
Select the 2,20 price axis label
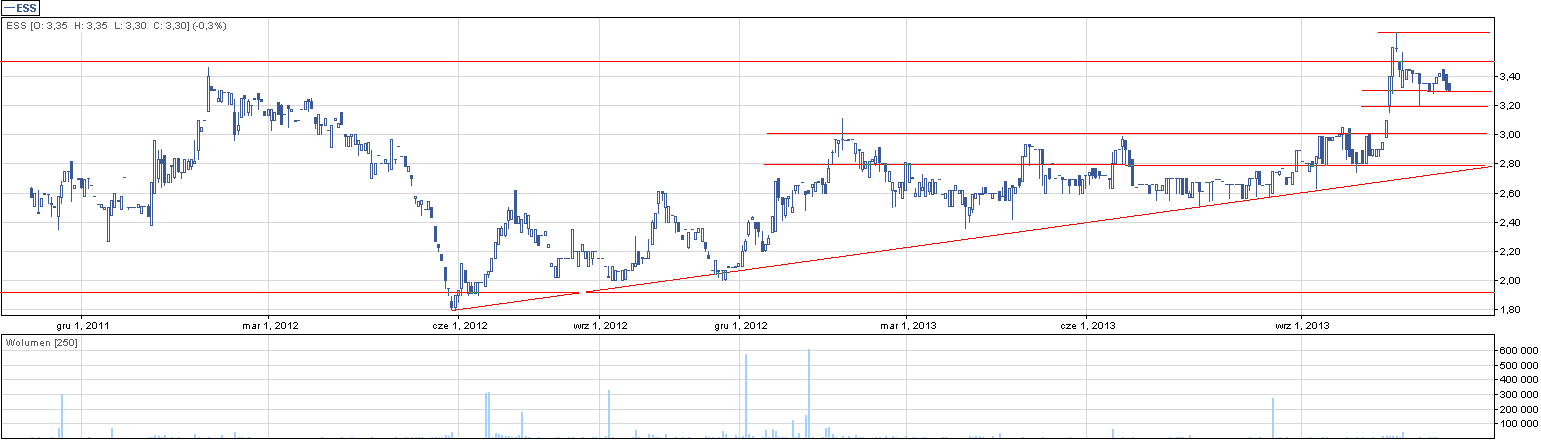1508,251
